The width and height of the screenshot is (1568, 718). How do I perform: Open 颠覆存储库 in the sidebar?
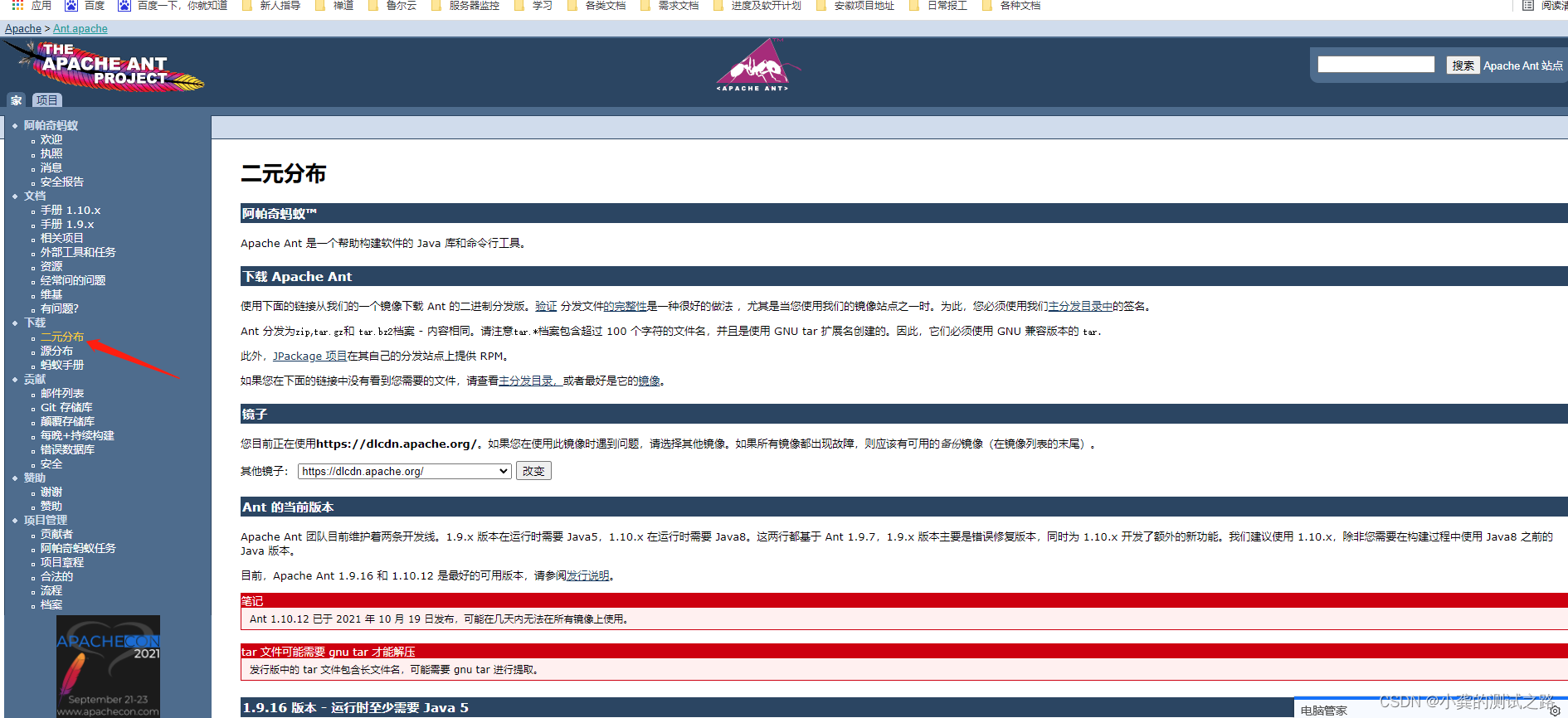67,421
